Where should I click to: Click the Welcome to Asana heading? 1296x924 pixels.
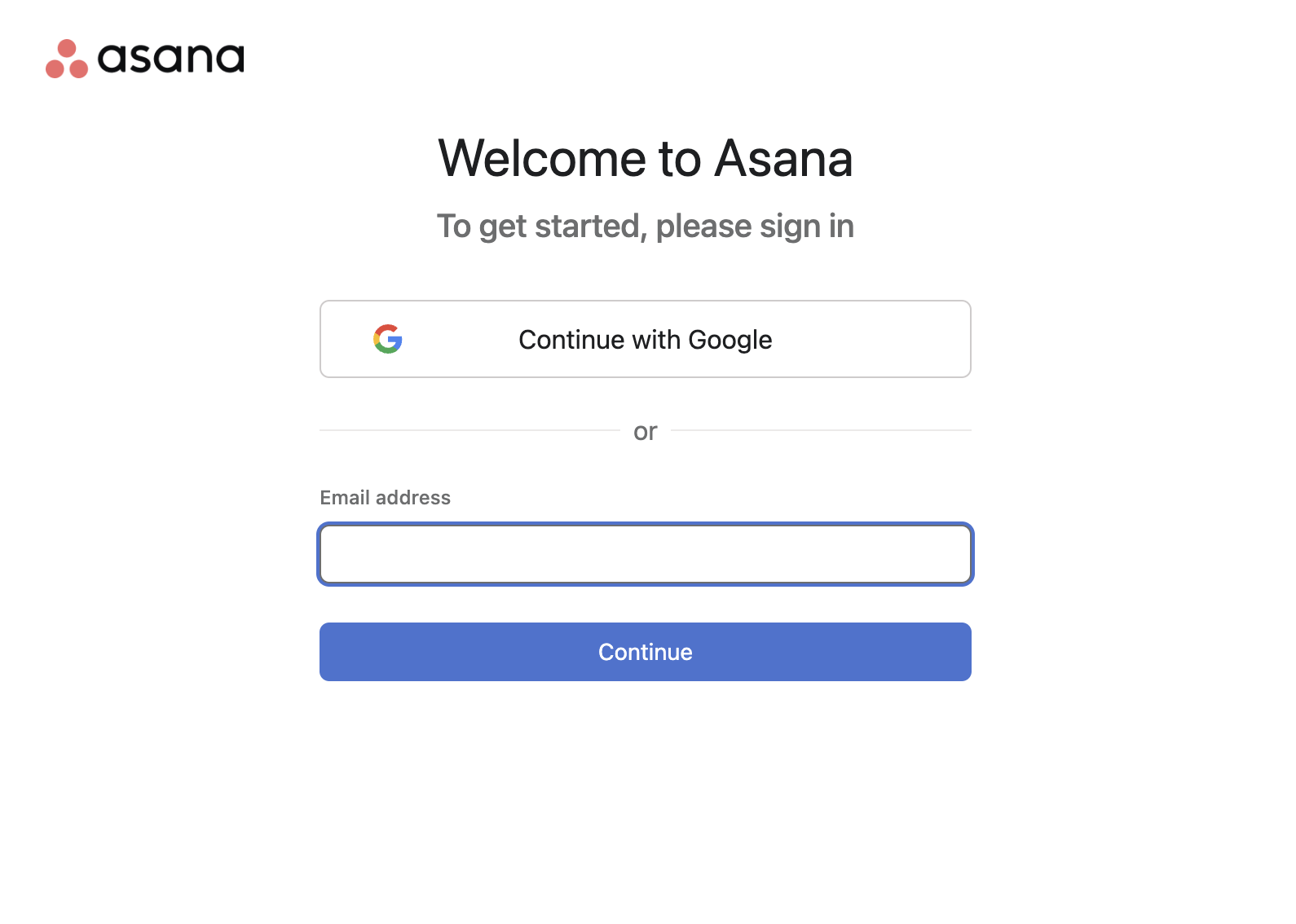pos(646,158)
